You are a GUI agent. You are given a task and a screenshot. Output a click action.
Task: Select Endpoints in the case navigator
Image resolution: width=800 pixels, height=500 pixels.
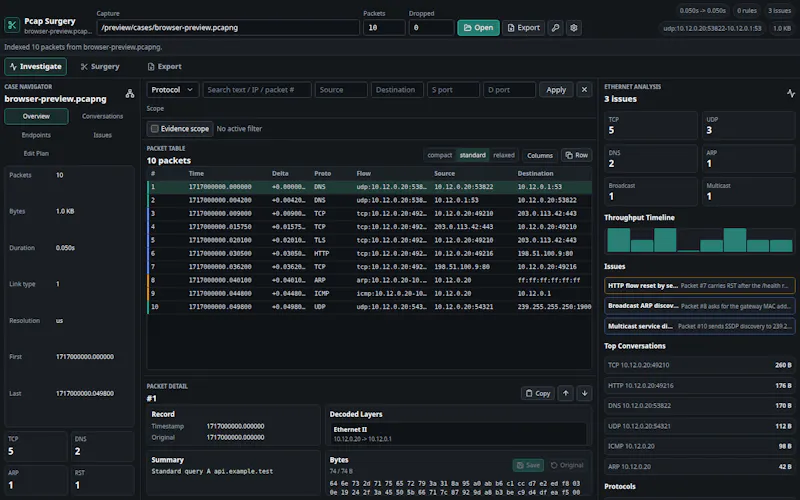(36, 135)
